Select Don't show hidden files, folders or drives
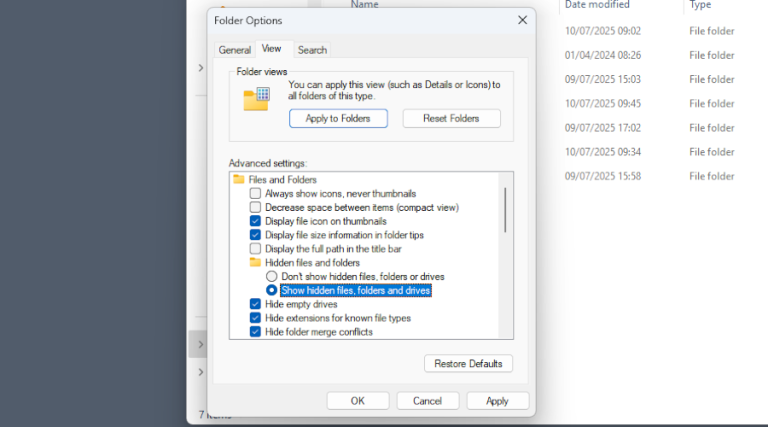This screenshot has height=427, width=768. [x=271, y=276]
